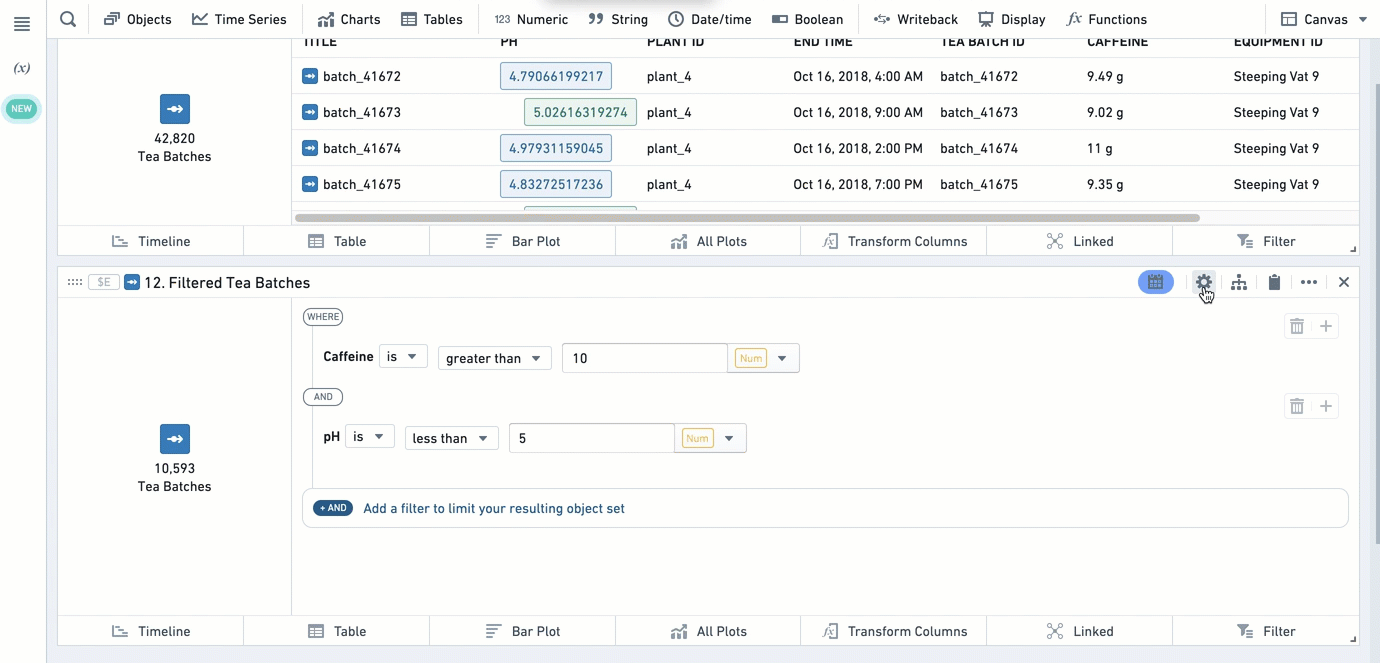This screenshot has width=1380, height=663.
Task: Click the upper table's horizontal scrollbar
Action: point(747,217)
